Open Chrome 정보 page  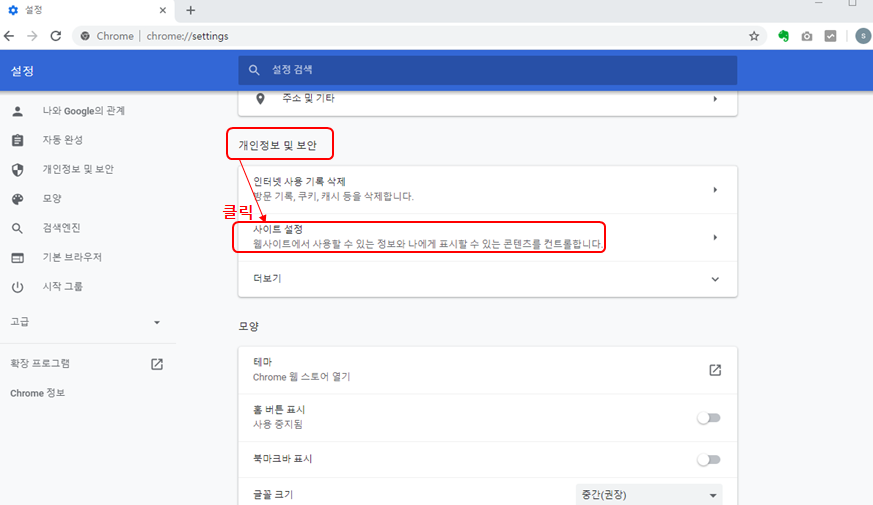tap(37, 393)
